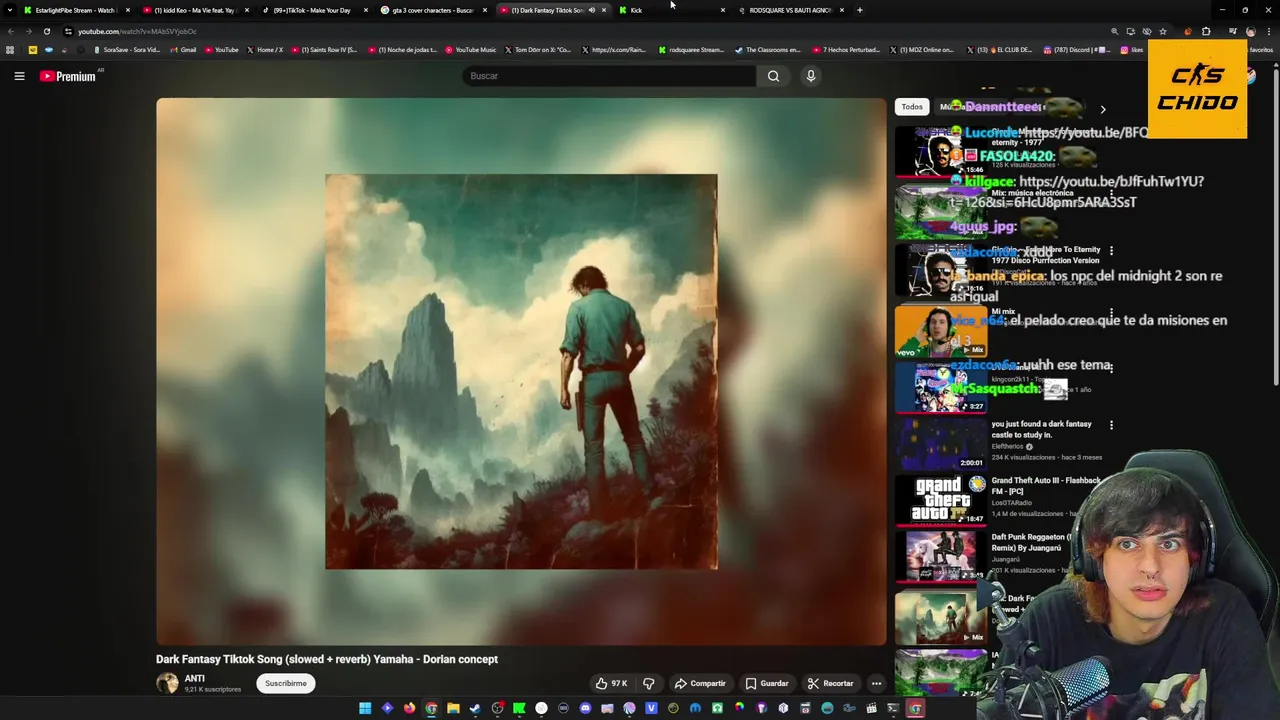The image size is (1280, 720).
Task: Open the Compartir share dialog
Action: (700, 684)
